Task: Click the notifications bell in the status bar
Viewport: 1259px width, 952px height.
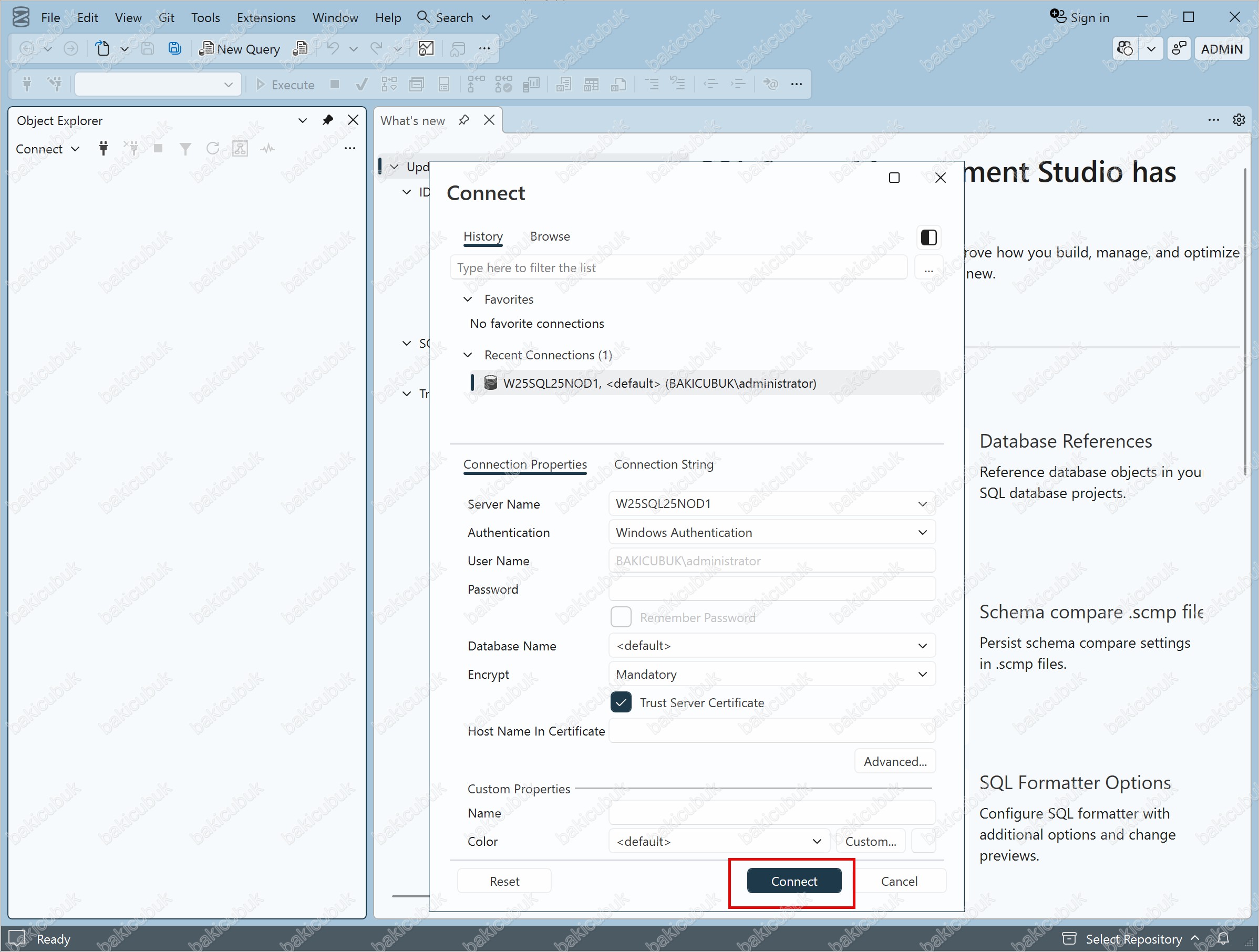Action: [1223, 938]
